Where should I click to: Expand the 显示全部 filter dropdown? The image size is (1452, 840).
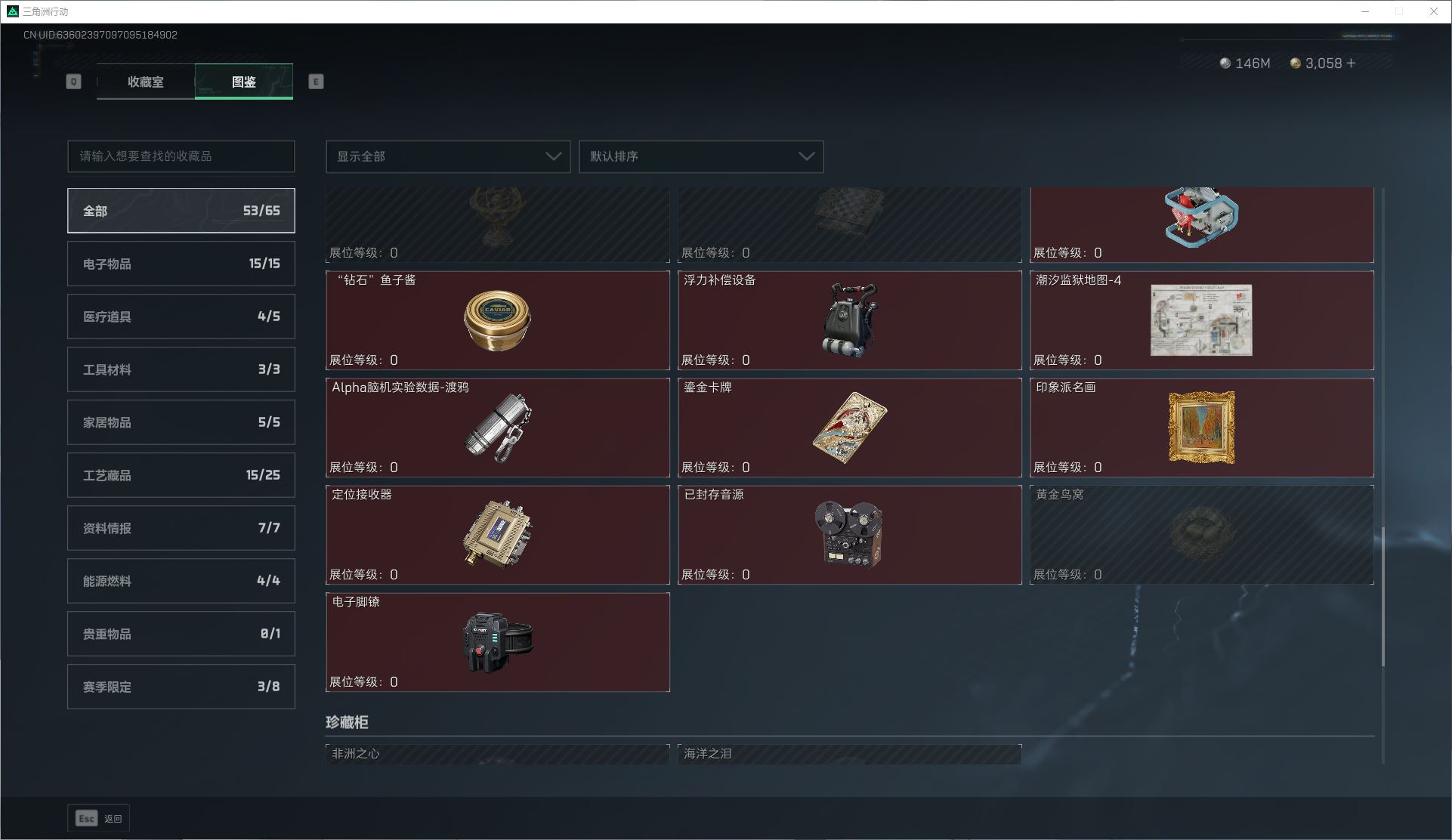click(448, 156)
